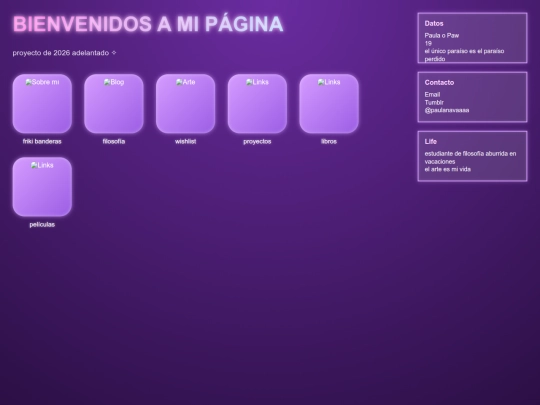Click the 'Paula o Paw' text
This screenshot has width=540, height=405.
coord(442,35)
